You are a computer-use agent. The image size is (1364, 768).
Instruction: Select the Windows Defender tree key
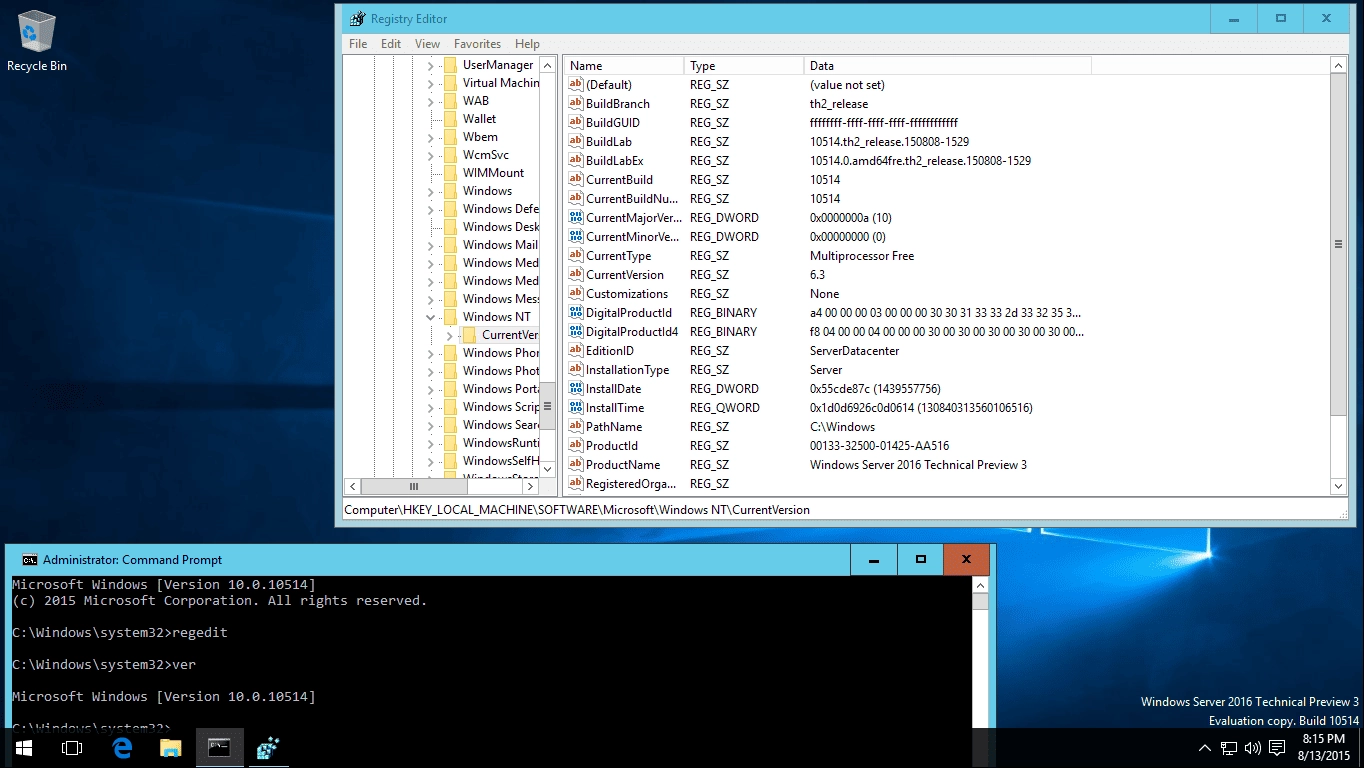click(500, 209)
